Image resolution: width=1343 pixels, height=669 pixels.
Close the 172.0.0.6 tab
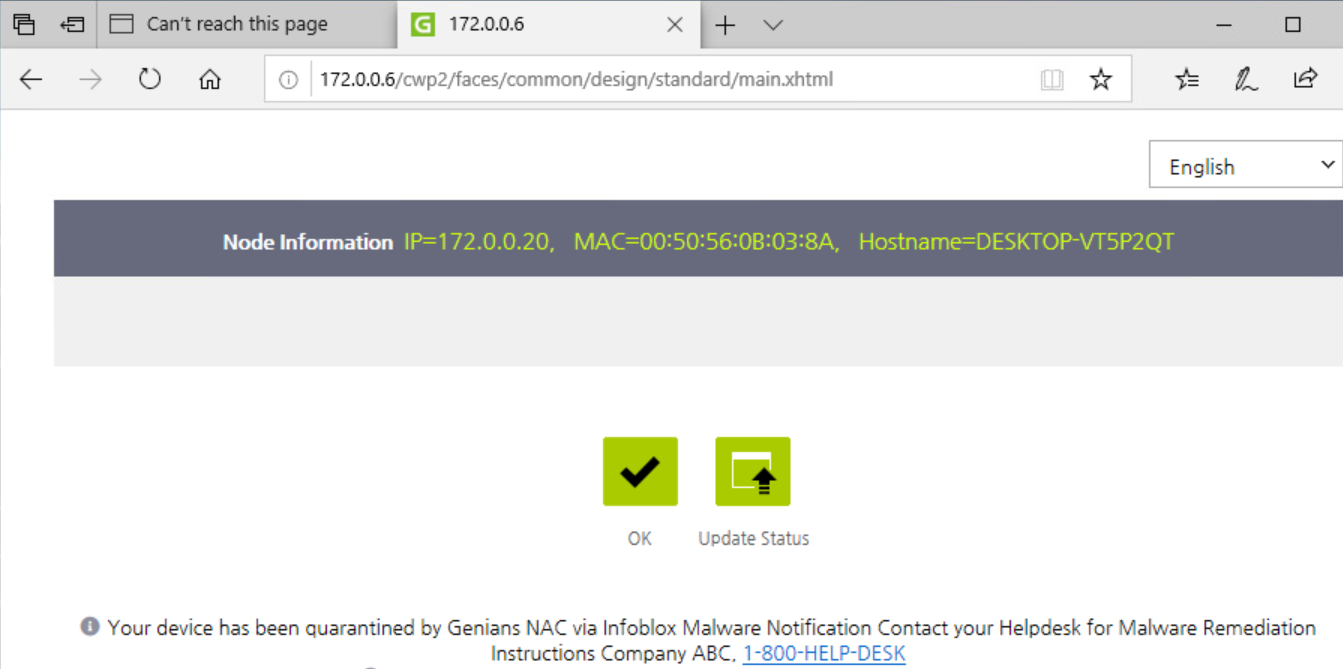click(675, 25)
